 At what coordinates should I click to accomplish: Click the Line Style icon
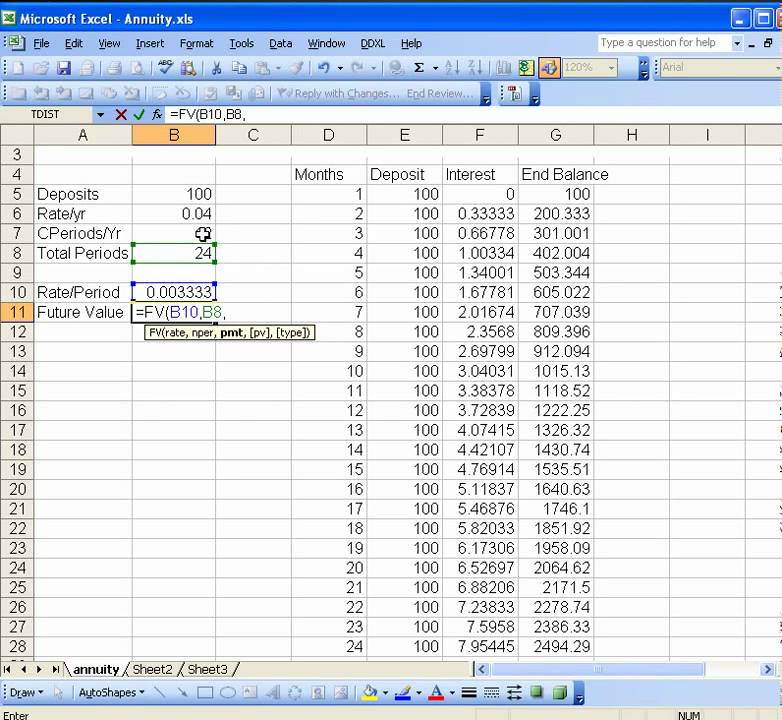click(469, 692)
